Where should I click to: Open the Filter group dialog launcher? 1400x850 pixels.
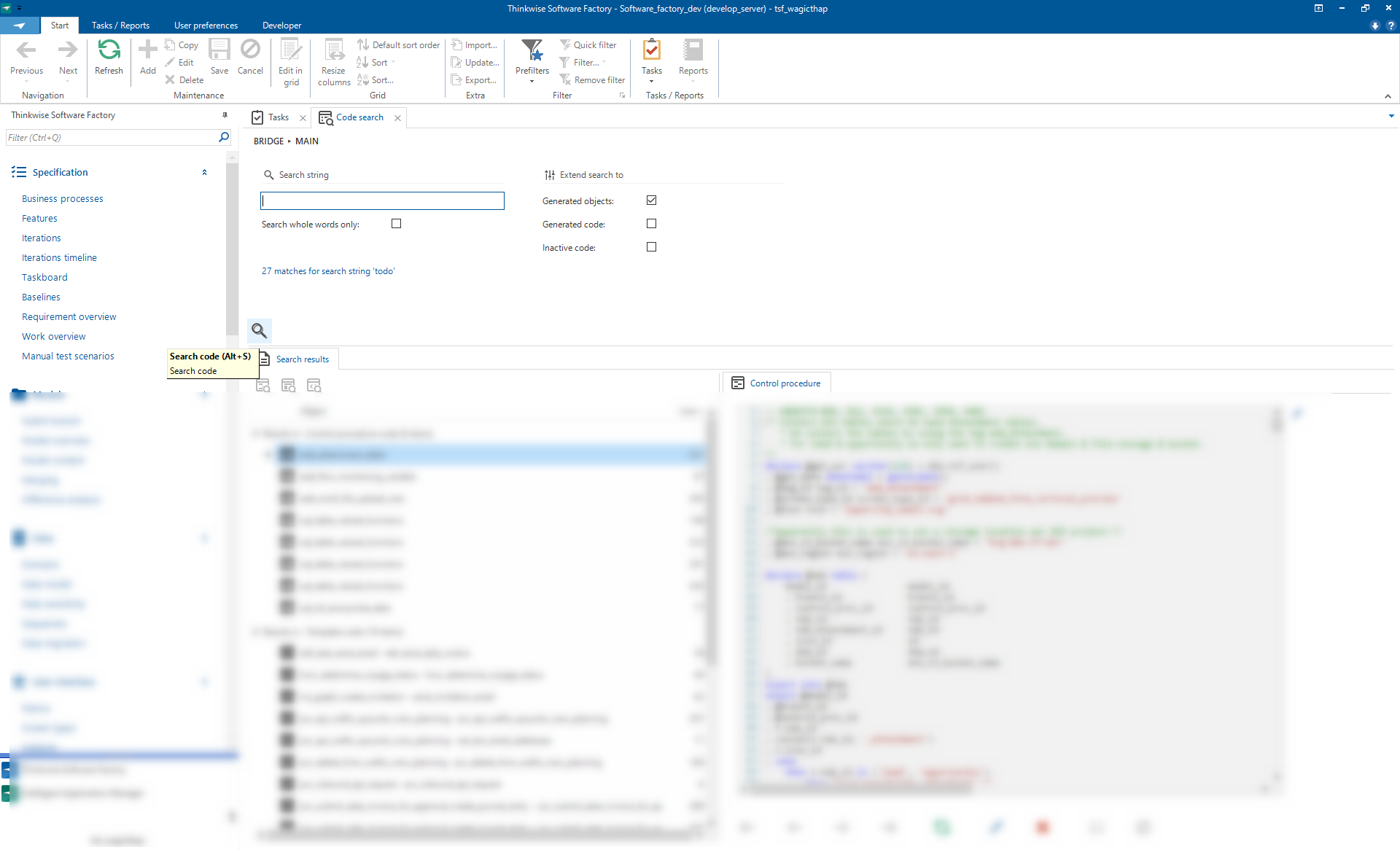click(622, 95)
